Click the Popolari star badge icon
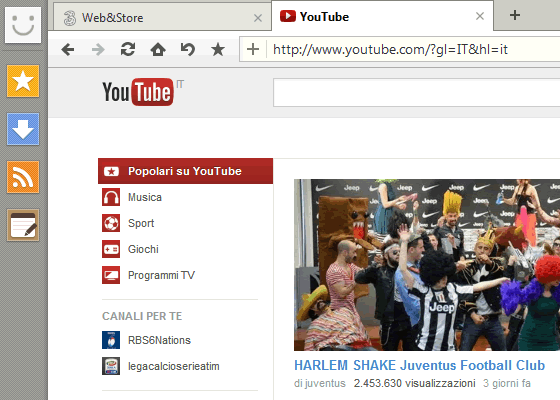The height and width of the screenshot is (400, 560). (111, 171)
